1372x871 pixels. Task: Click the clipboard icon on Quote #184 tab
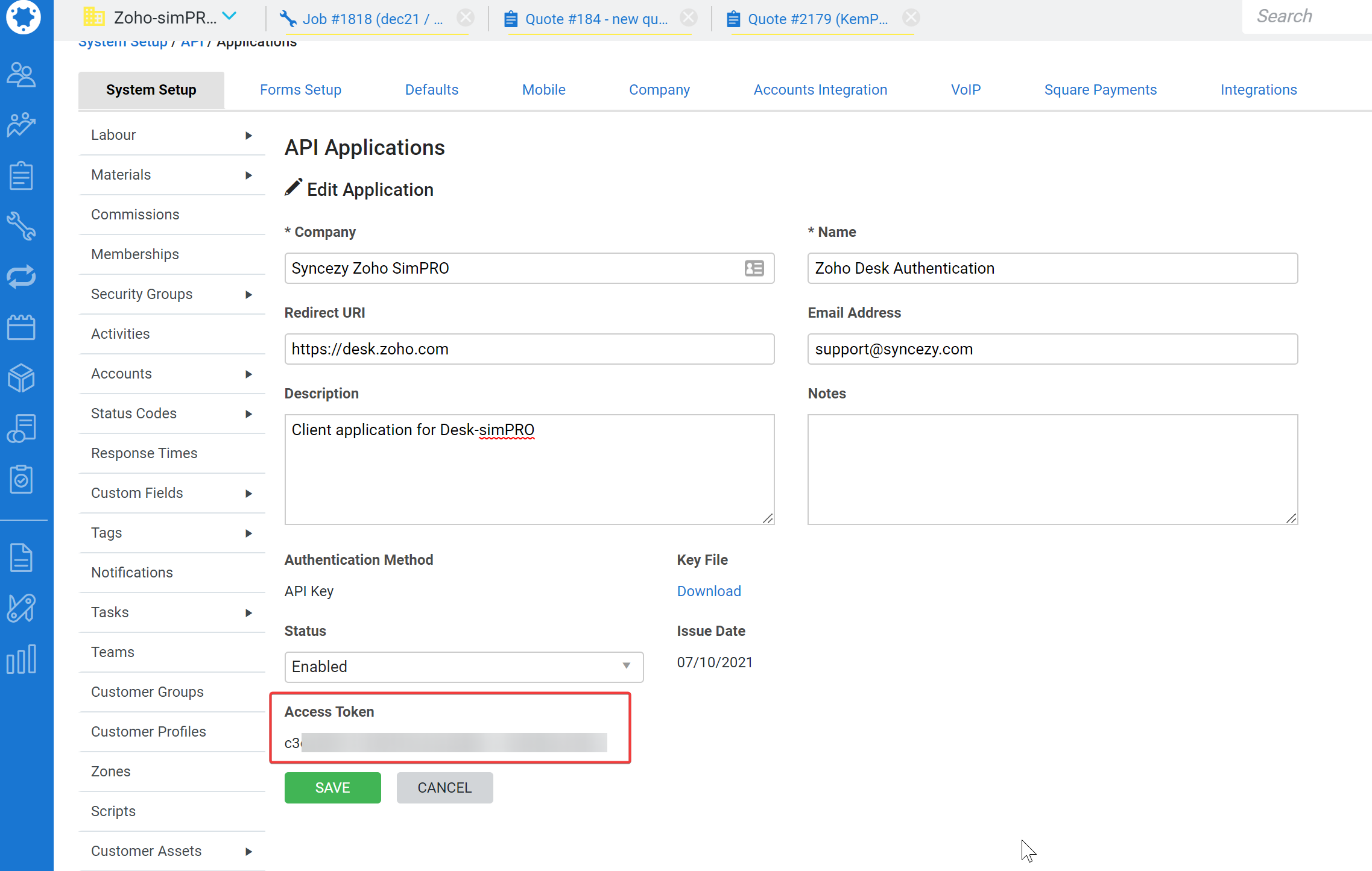511,19
